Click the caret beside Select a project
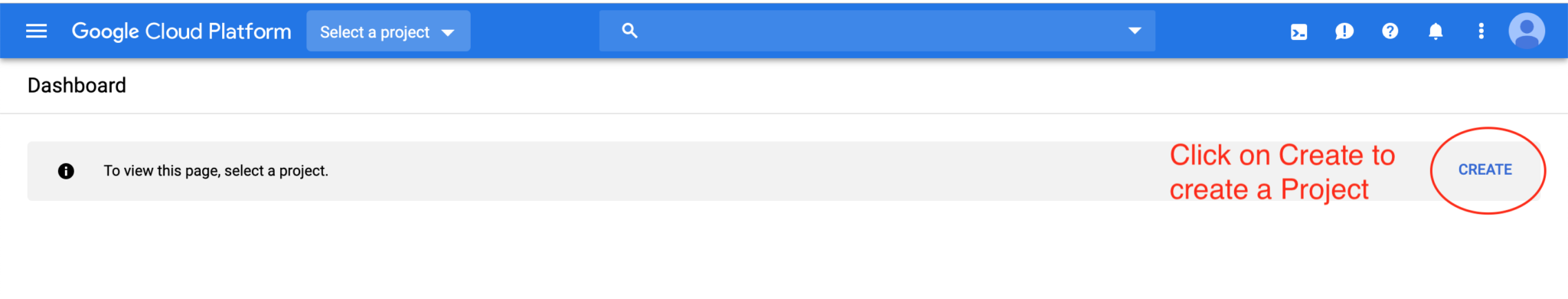The width and height of the screenshot is (1568, 299). point(448,32)
